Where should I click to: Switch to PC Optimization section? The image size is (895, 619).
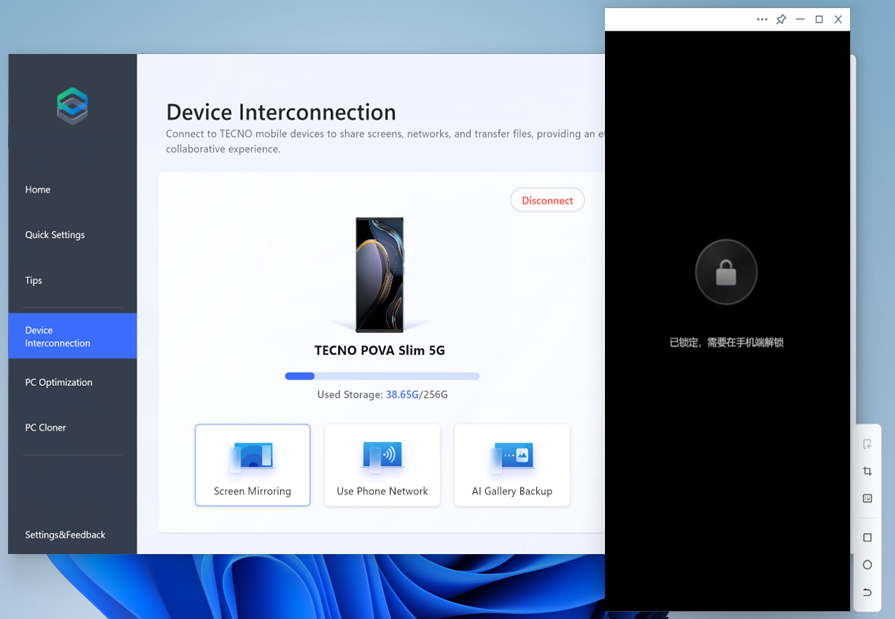pos(59,382)
